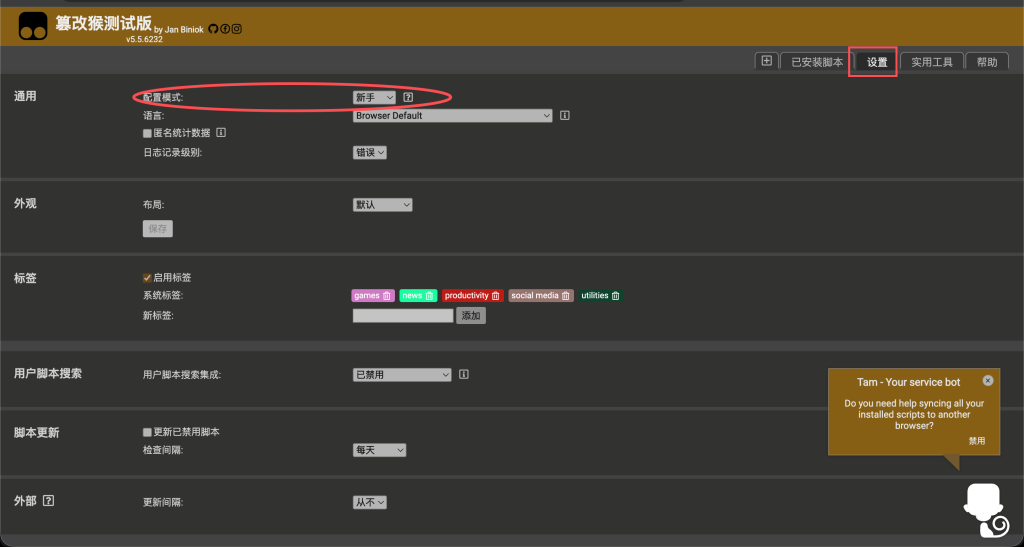Expand the 日志记录级别 dropdown
The image size is (1024, 547).
click(x=369, y=153)
